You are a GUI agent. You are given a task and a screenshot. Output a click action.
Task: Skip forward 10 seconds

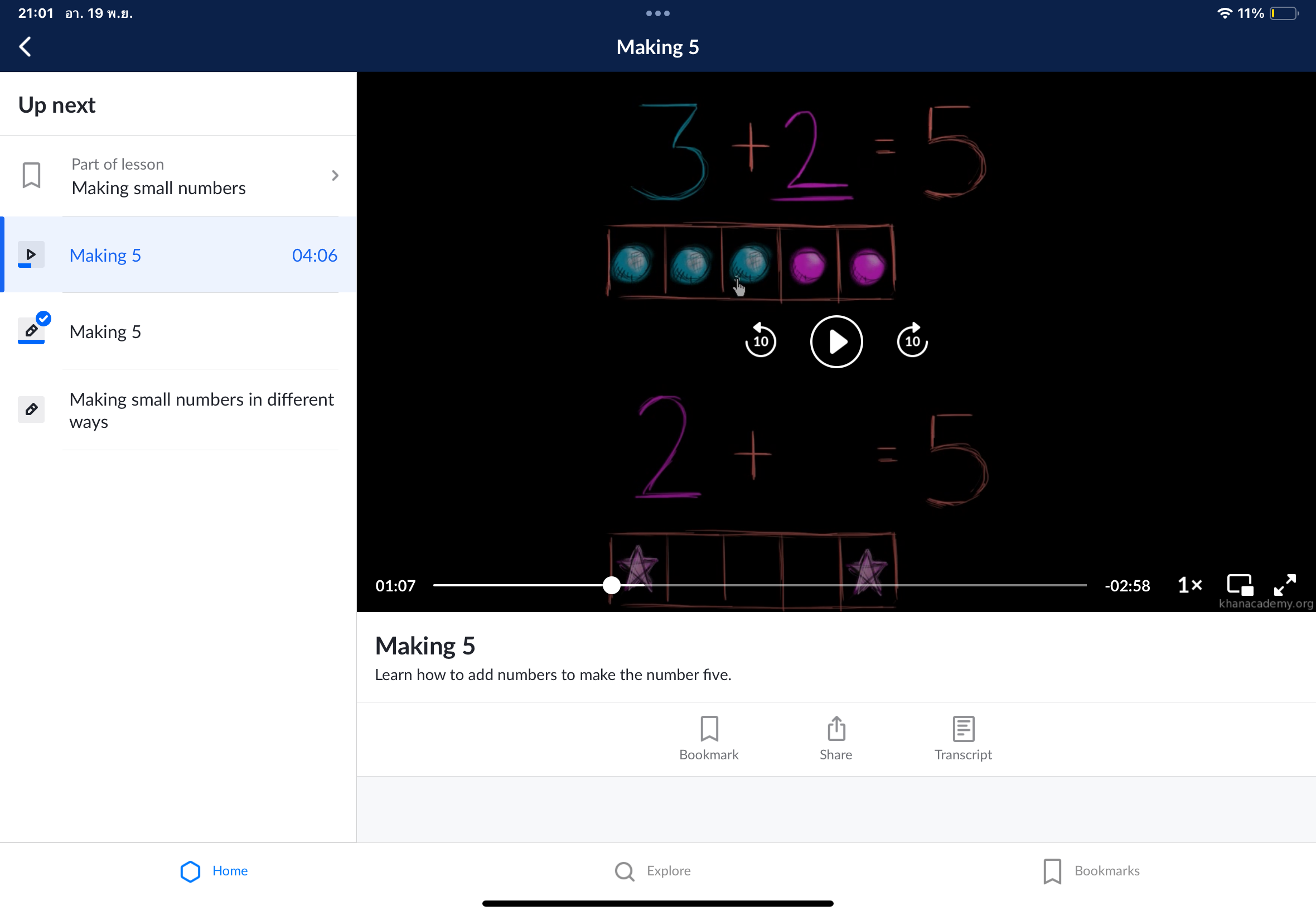pyautogui.click(x=912, y=340)
